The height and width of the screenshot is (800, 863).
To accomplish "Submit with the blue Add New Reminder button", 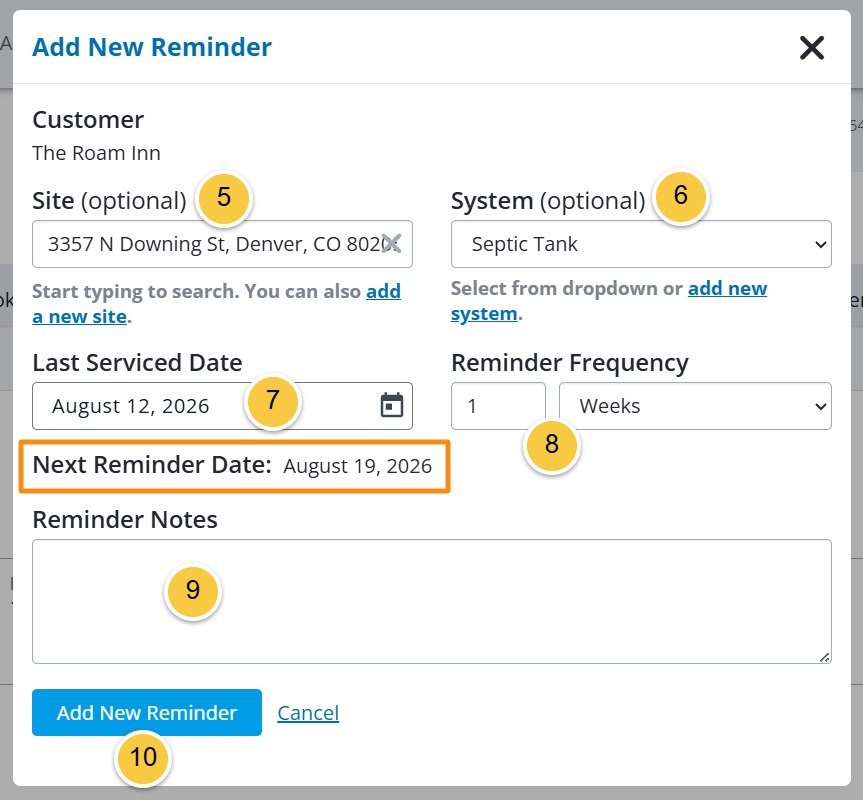I will [147, 713].
